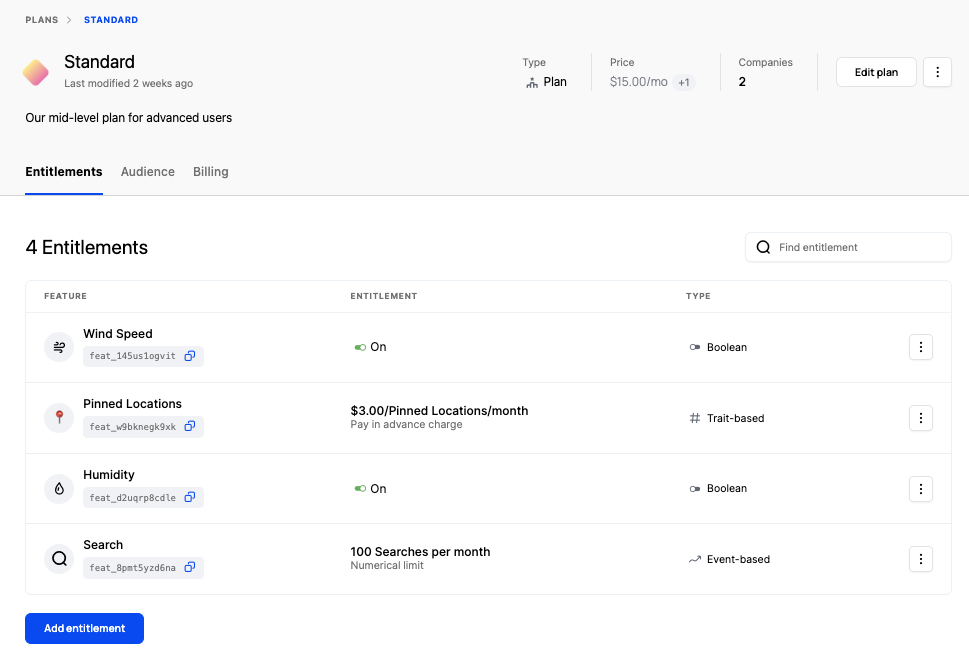Open Search row actions menu
The width and height of the screenshot is (969, 659).
coord(920,559)
